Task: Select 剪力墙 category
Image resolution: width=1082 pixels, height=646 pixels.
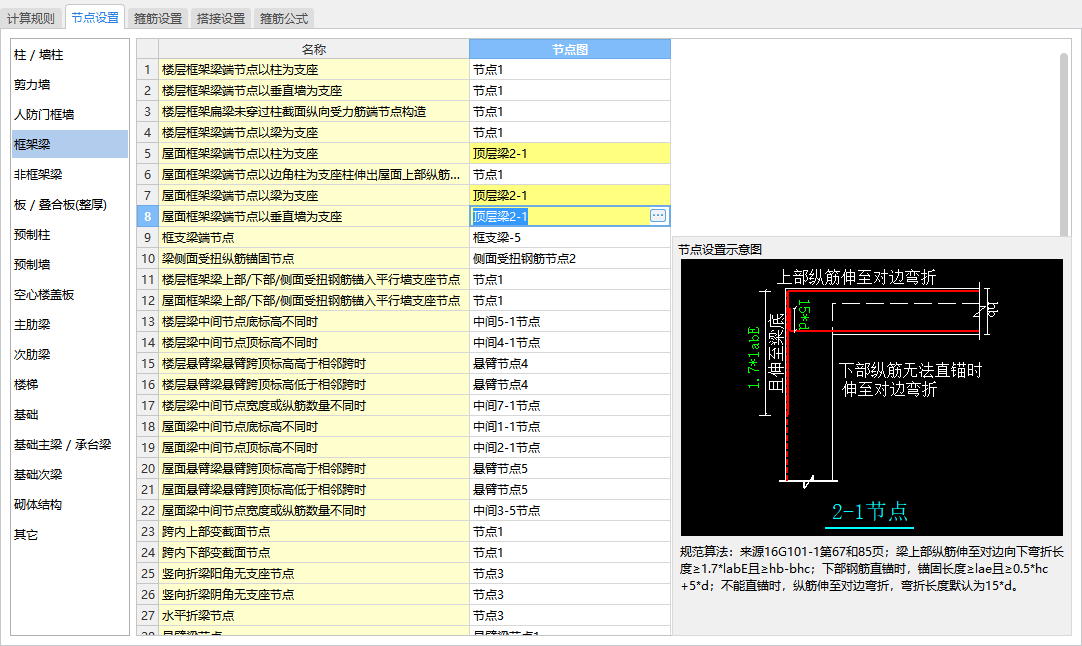Action: [x=70, y=85]
